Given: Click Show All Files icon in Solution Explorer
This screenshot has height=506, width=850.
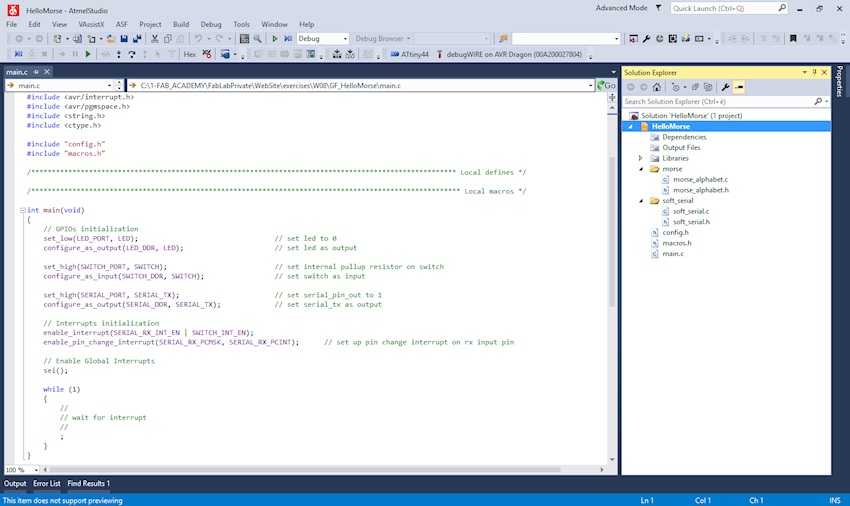Looking at the screenshot, I should click(x=708, y=87).
